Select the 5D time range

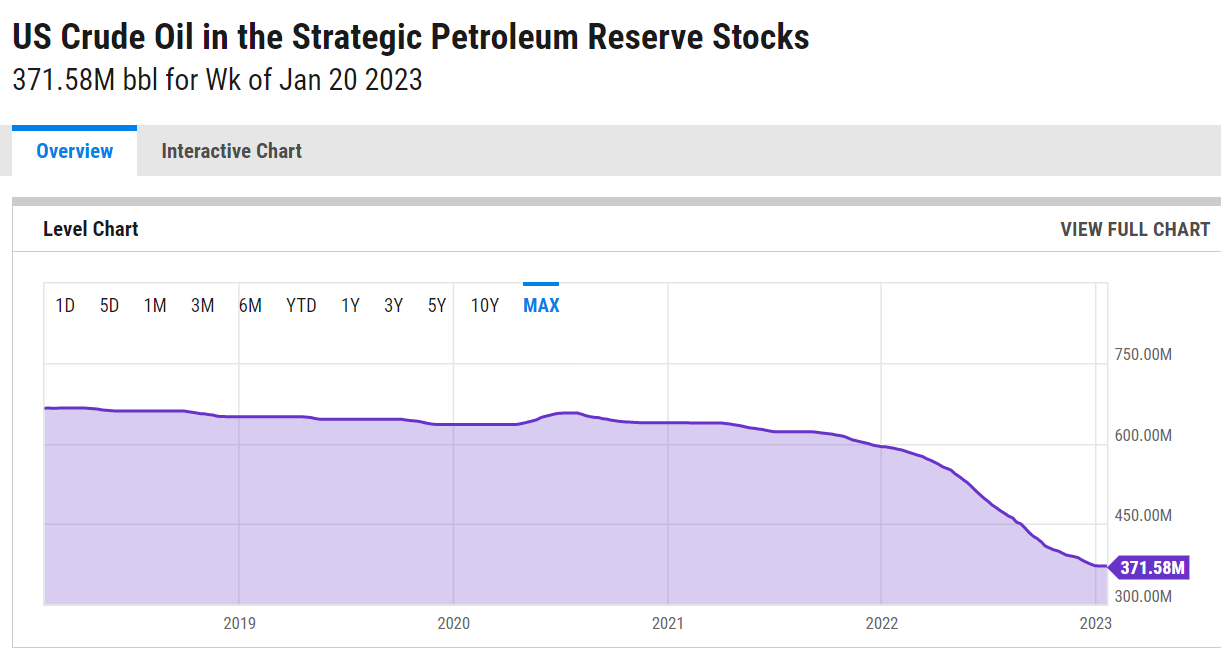tap(109, 305)
